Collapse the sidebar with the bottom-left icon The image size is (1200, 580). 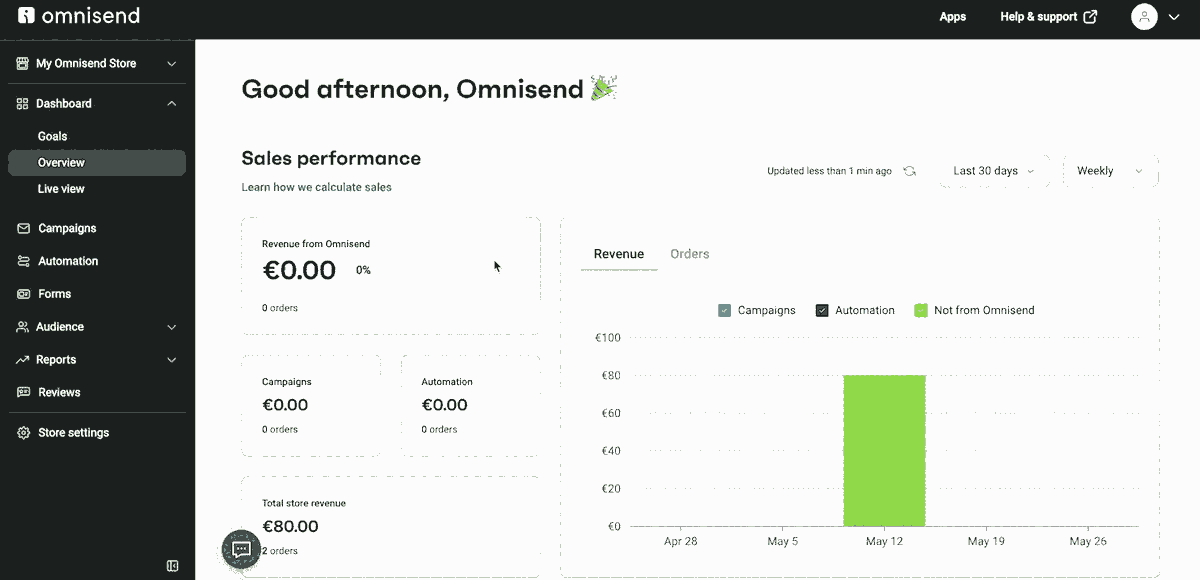pyautogui.click(x=172, y=565)
